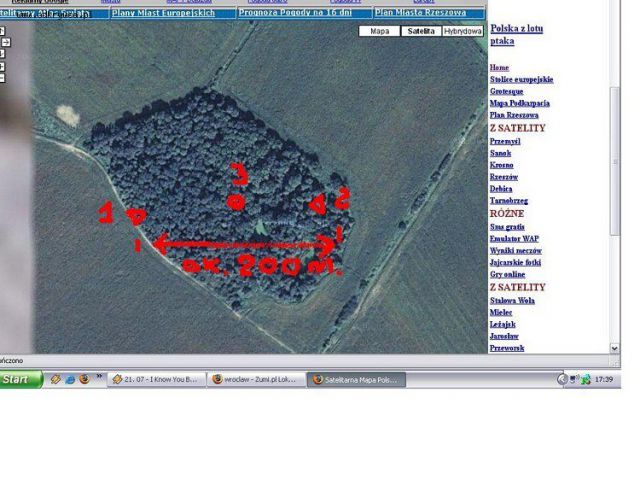Open Wyniki meczów link
Viewport: 640px width, 480px height.
516,250
